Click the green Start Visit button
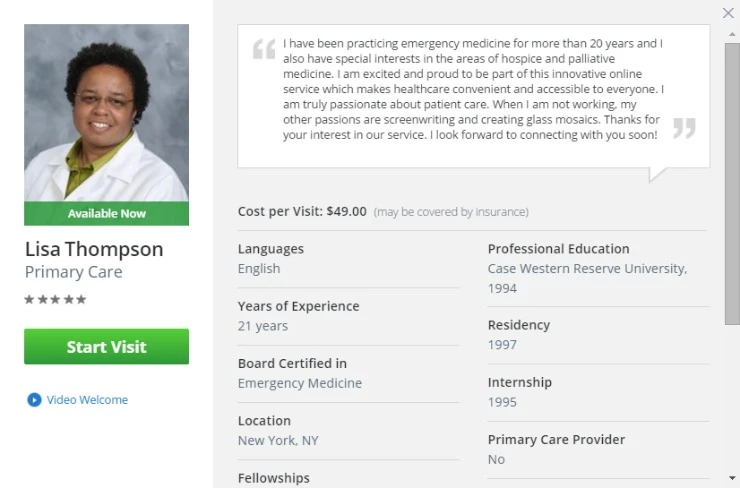Screen dimensions: 740x488 point(107,346)
